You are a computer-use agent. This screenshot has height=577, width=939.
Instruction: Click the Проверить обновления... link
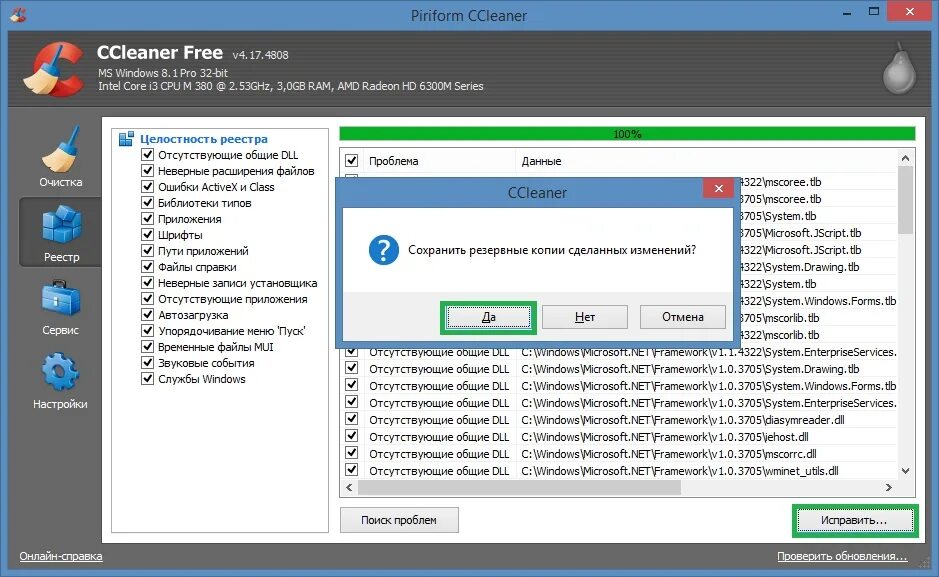pyautogui.click(x=842, y=556)
